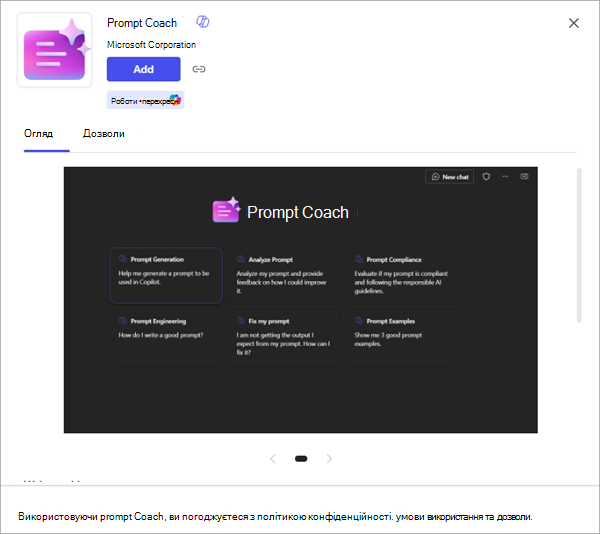Click the Prompt Coach title text at top

[x=142, y=23]
